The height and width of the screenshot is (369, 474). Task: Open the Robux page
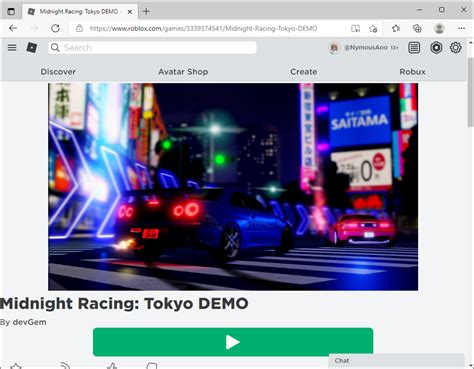click(413, 72)
